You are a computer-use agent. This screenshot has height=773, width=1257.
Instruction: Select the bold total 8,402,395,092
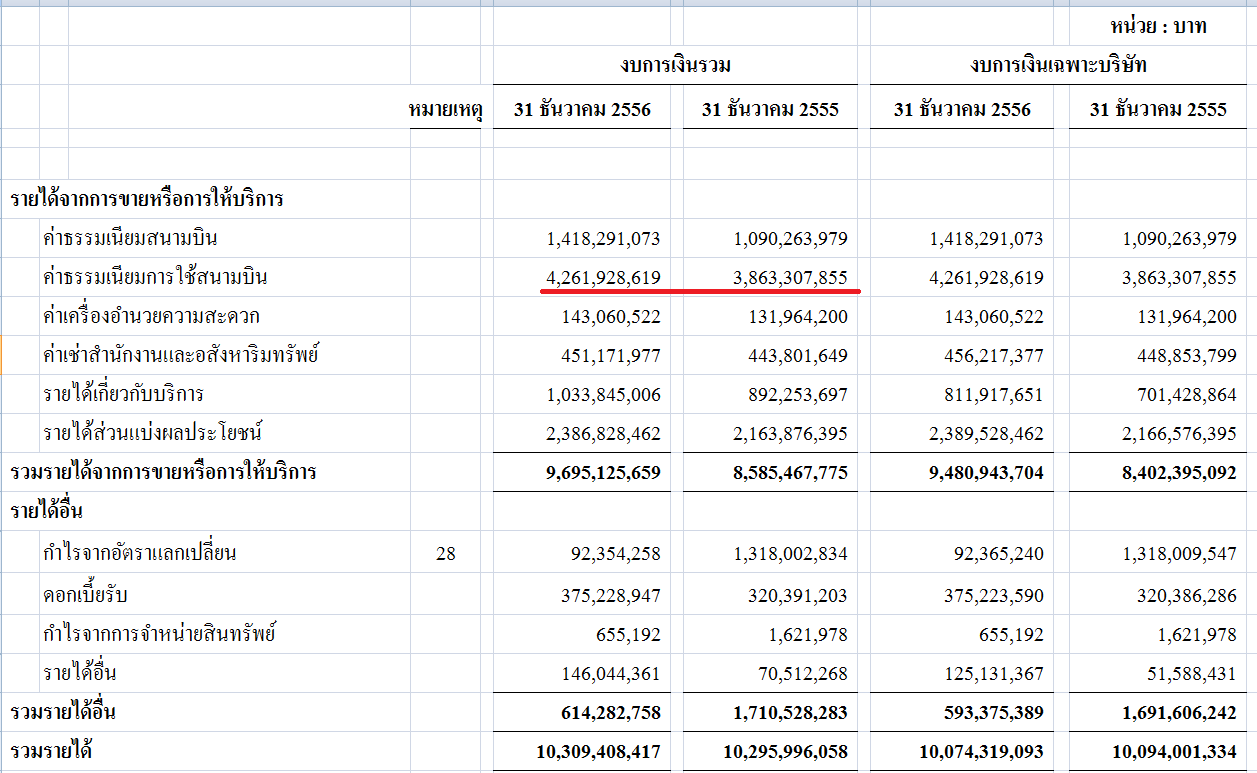click(x=1179, y=473)
